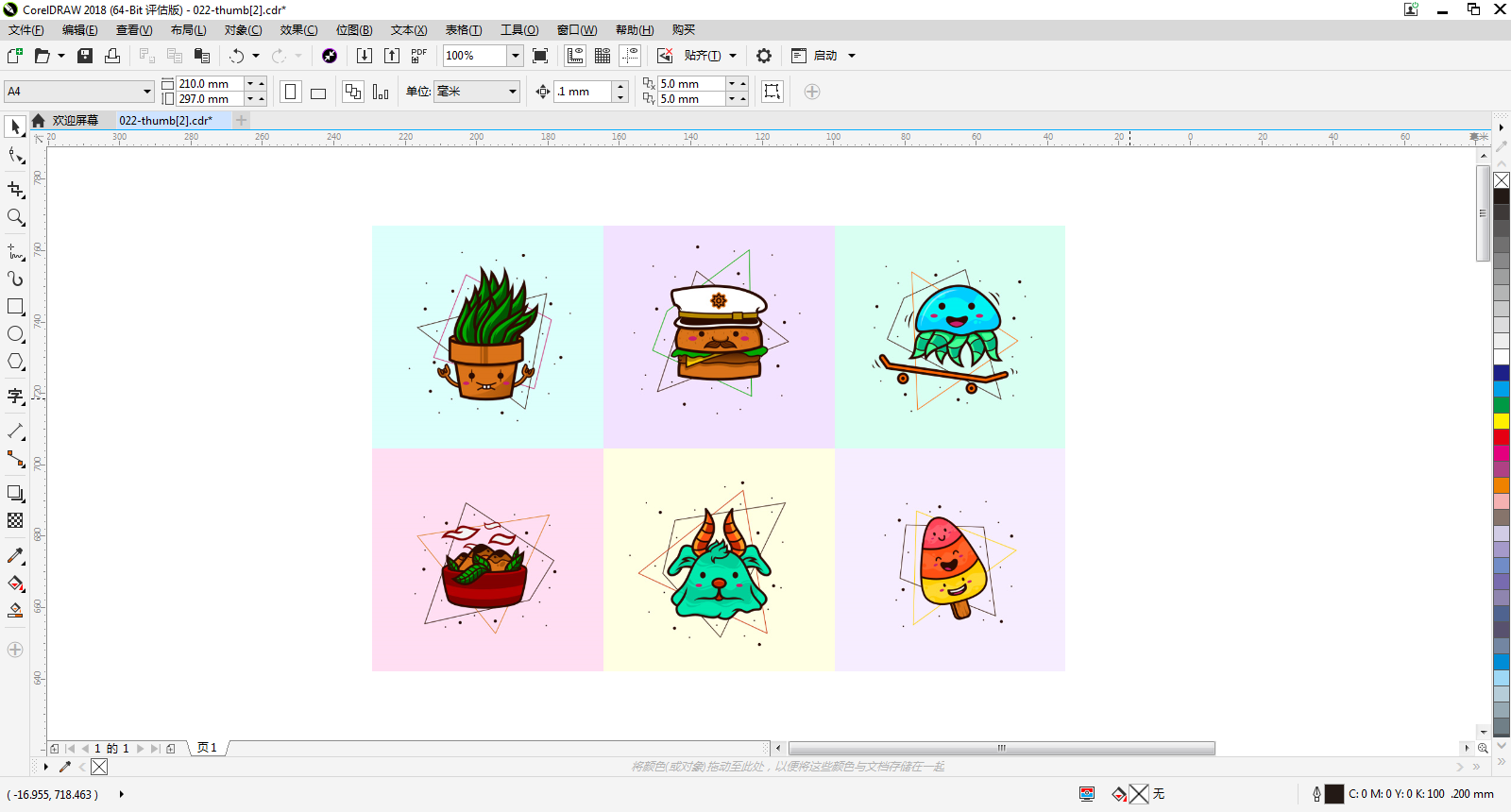Publish to PDF
The height and width of the screenshot is (812, 1511).
(419, 56)
